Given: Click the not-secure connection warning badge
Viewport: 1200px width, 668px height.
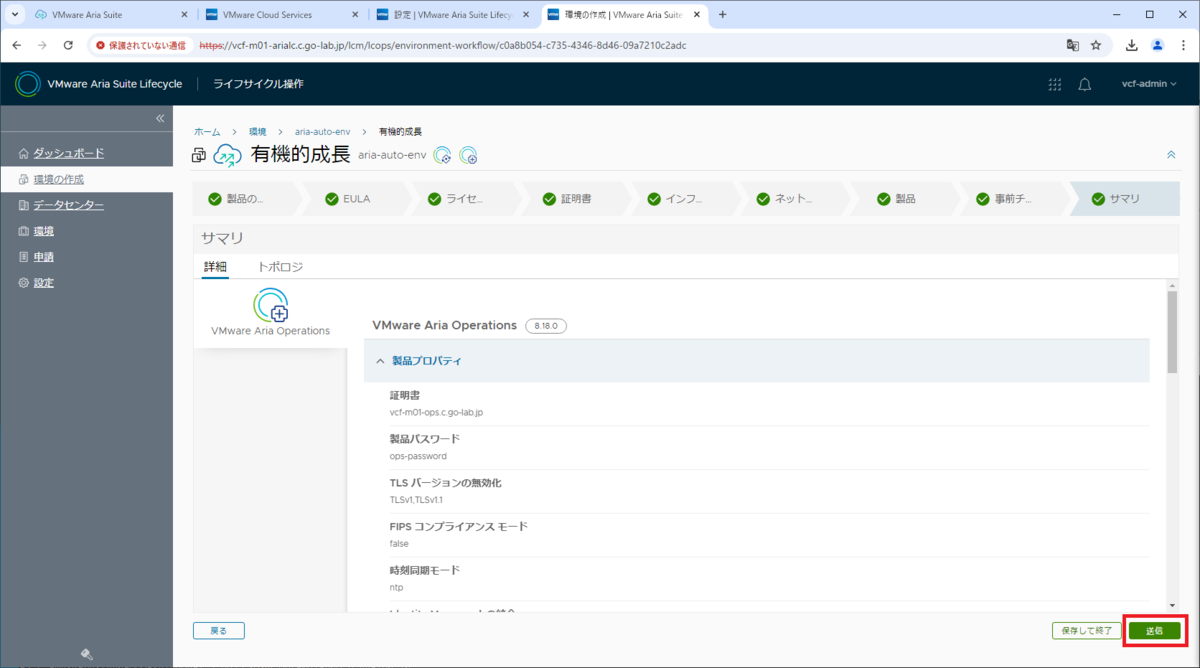Looking at the screenshot, I should coord(140,45).
